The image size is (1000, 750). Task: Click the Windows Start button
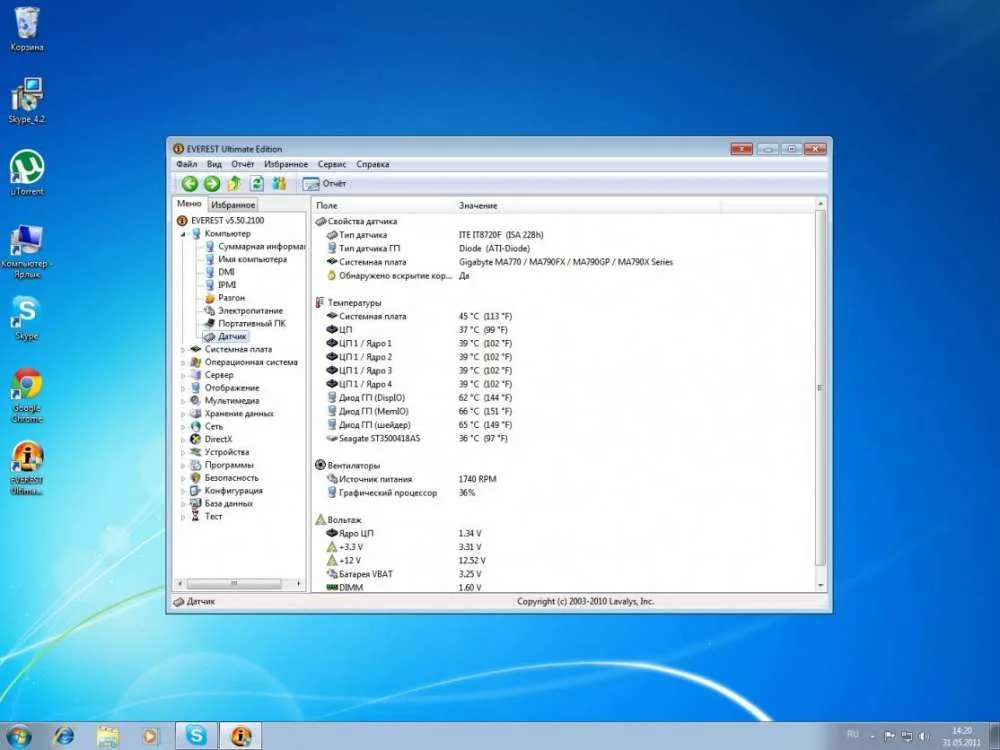point(18,737)
